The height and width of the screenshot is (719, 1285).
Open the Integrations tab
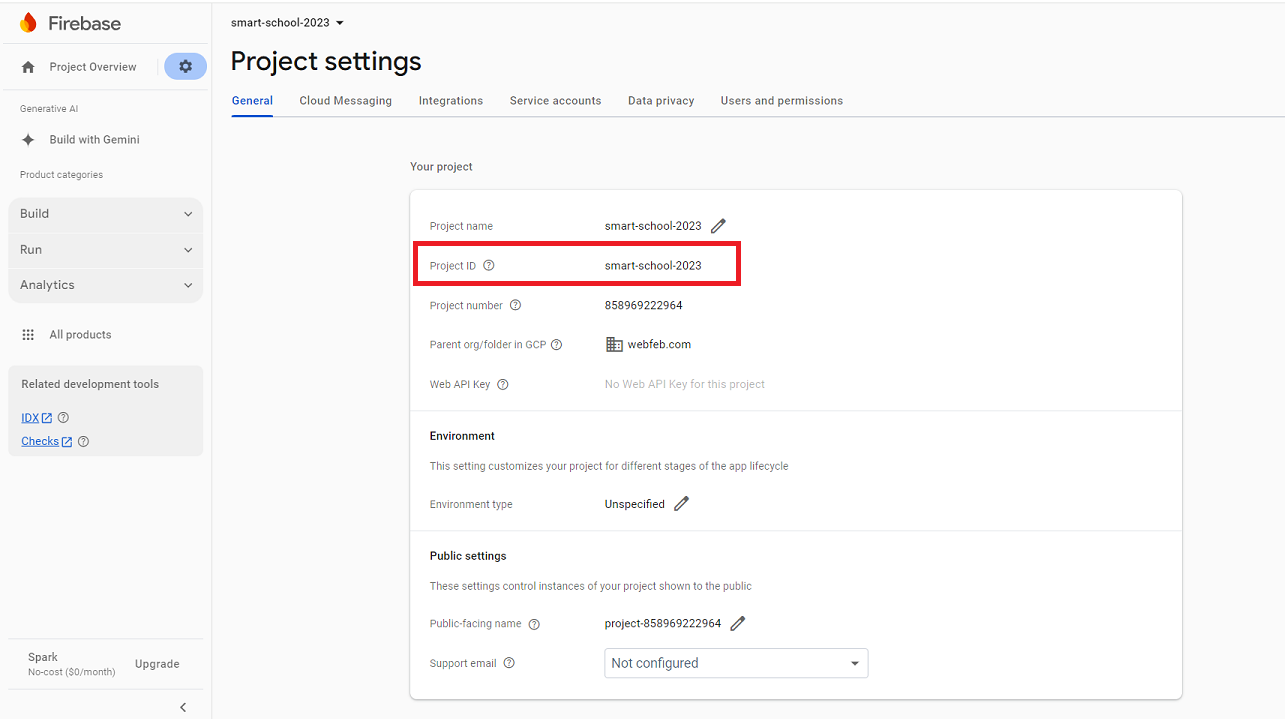pyautogui.click(x=451, y=101)
